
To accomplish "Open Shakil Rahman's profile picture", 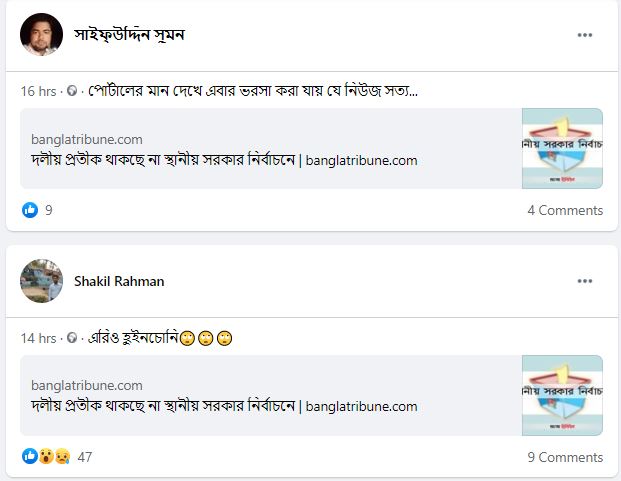I will [41, 281].
